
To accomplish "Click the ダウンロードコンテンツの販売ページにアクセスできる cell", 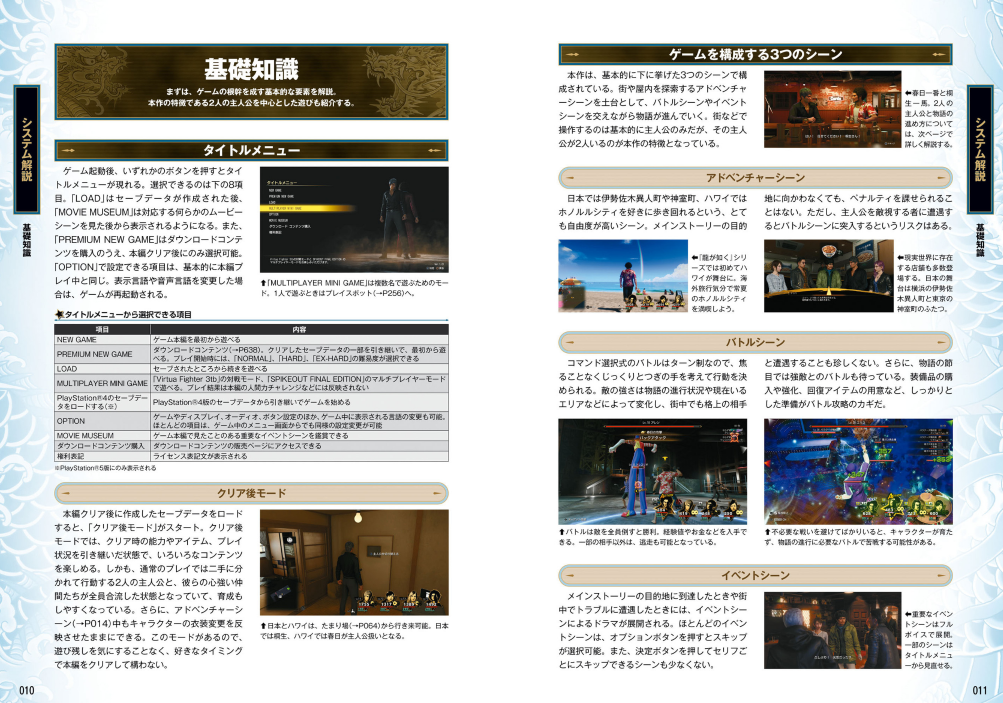I will 299,446.
